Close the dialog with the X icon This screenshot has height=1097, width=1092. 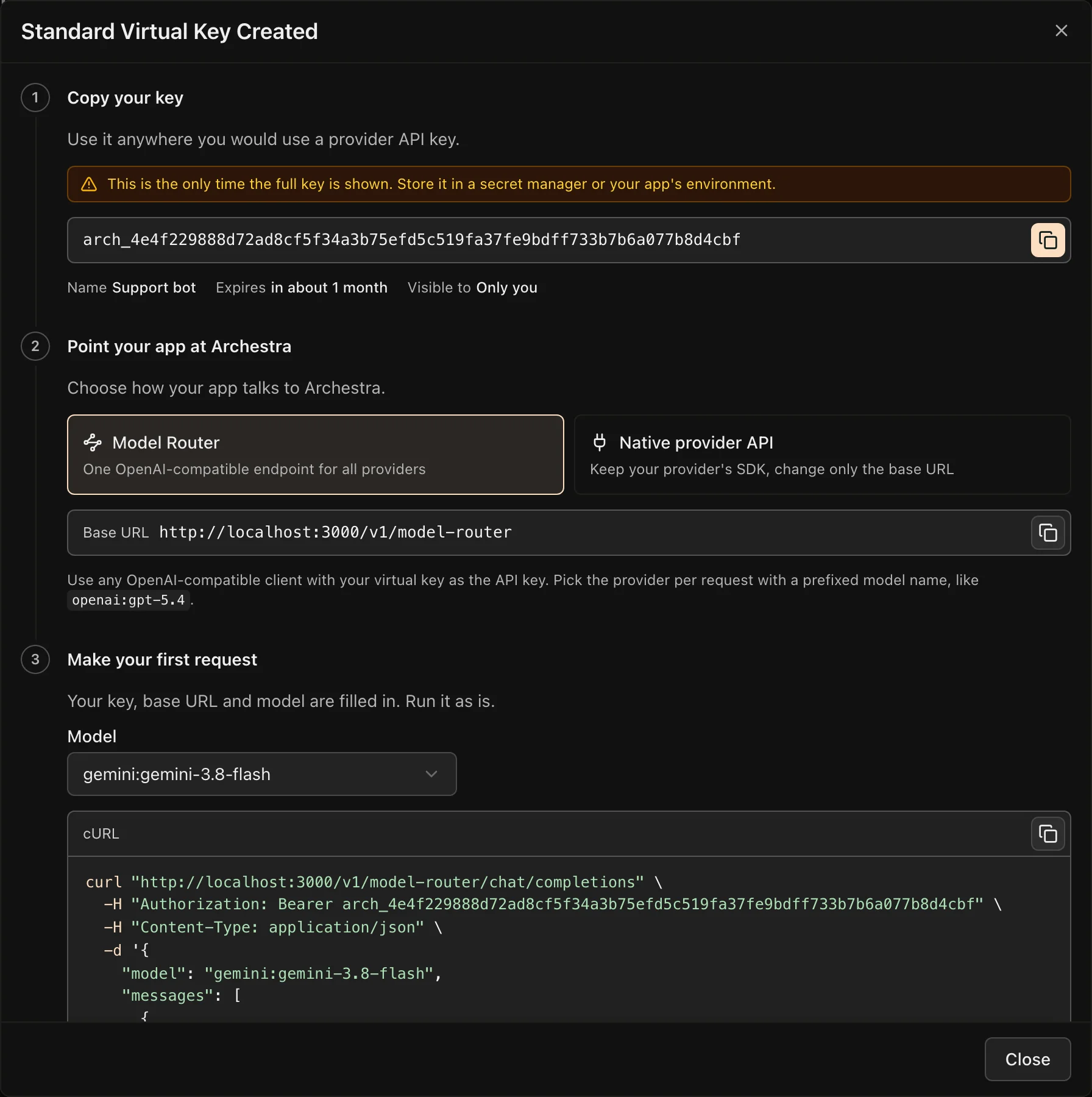click(1061, 30)
